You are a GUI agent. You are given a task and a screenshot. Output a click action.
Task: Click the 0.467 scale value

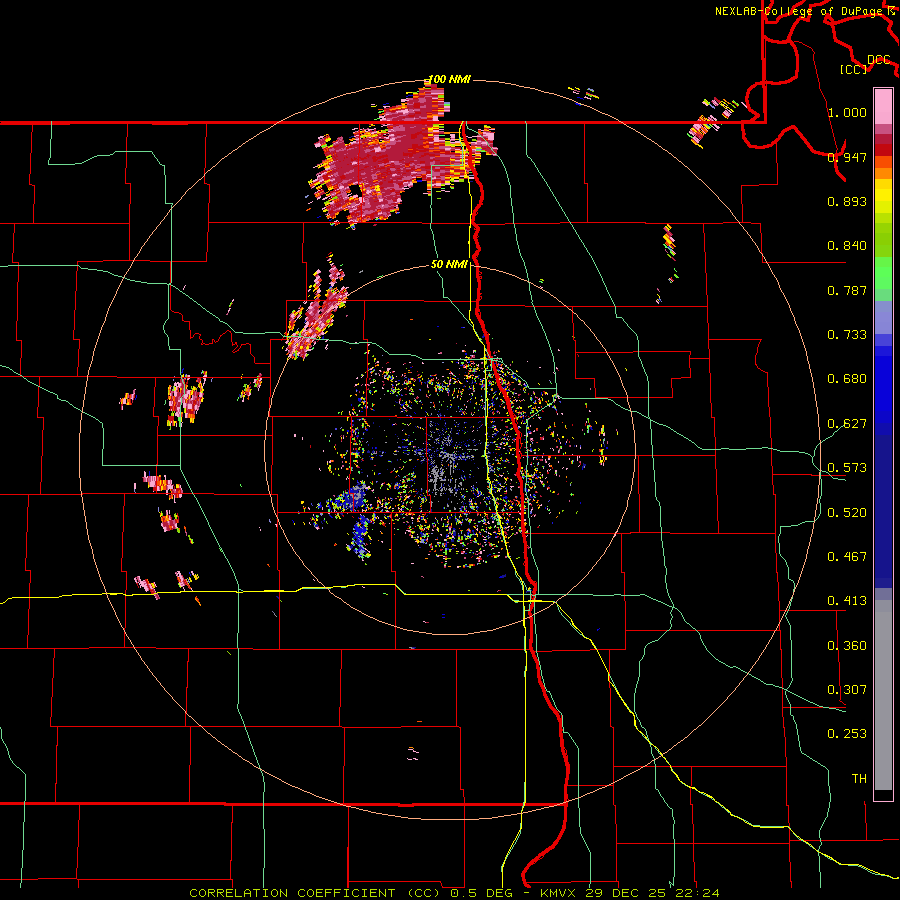(847, 557)
